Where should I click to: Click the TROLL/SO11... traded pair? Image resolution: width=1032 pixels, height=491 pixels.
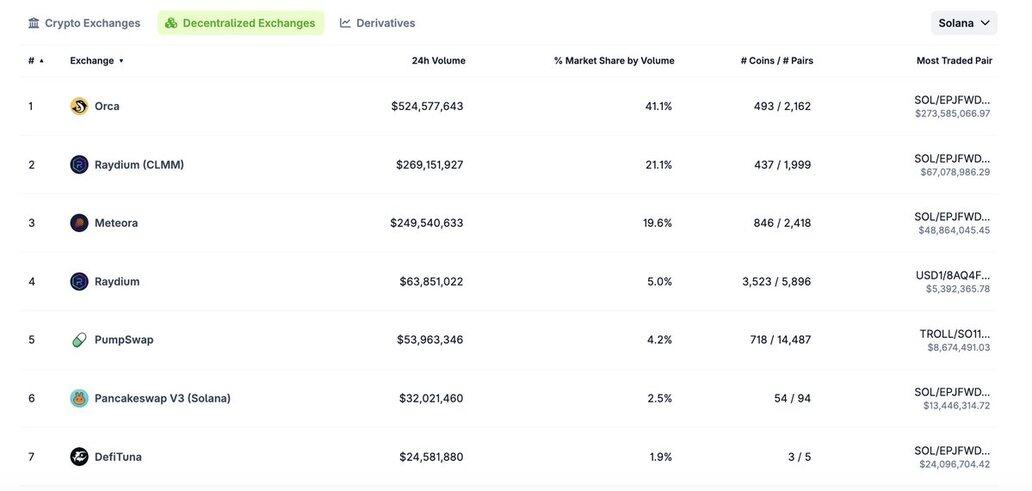955,334
